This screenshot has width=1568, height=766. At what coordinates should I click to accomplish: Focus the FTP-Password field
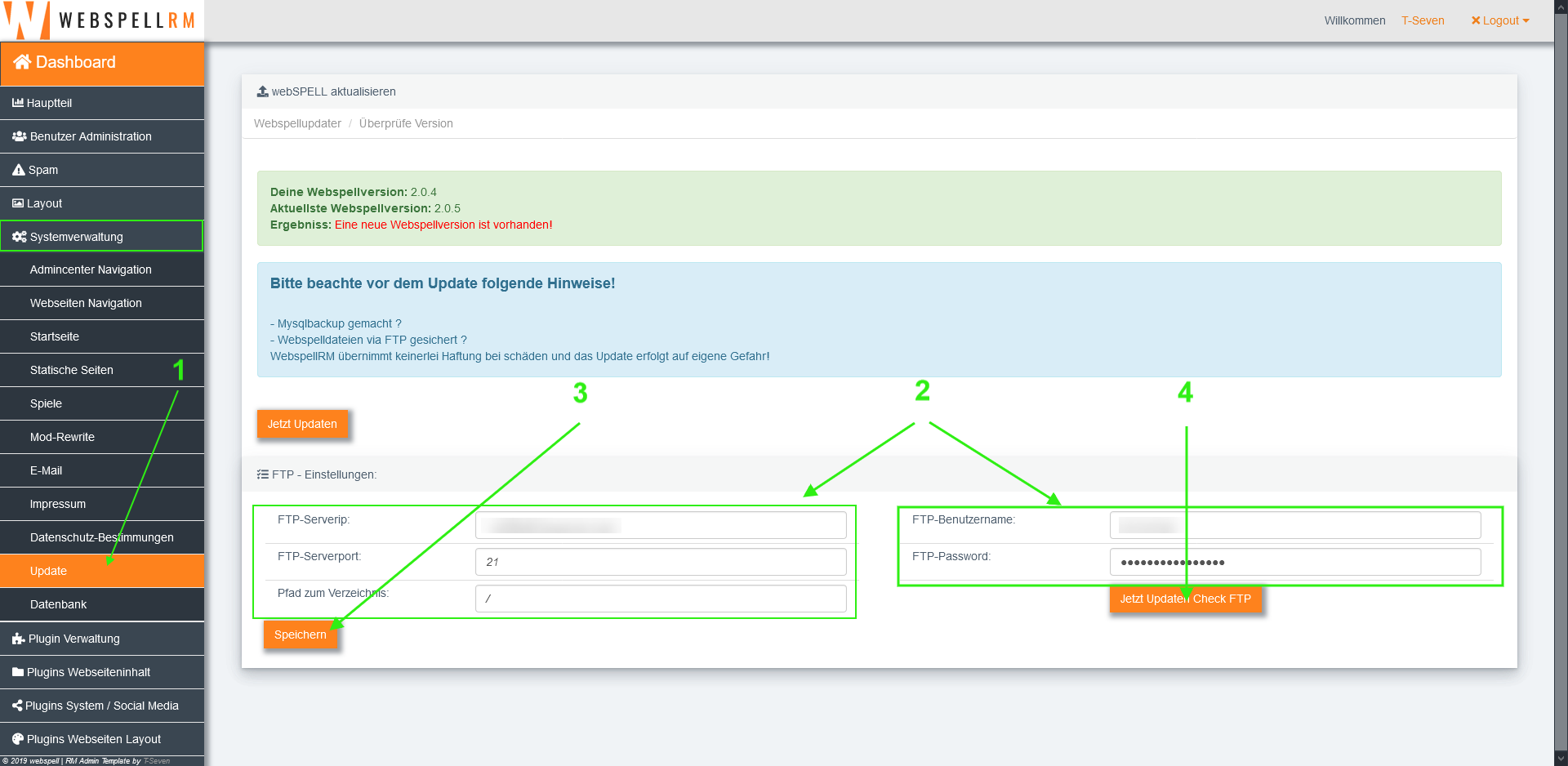[1295, 562]
